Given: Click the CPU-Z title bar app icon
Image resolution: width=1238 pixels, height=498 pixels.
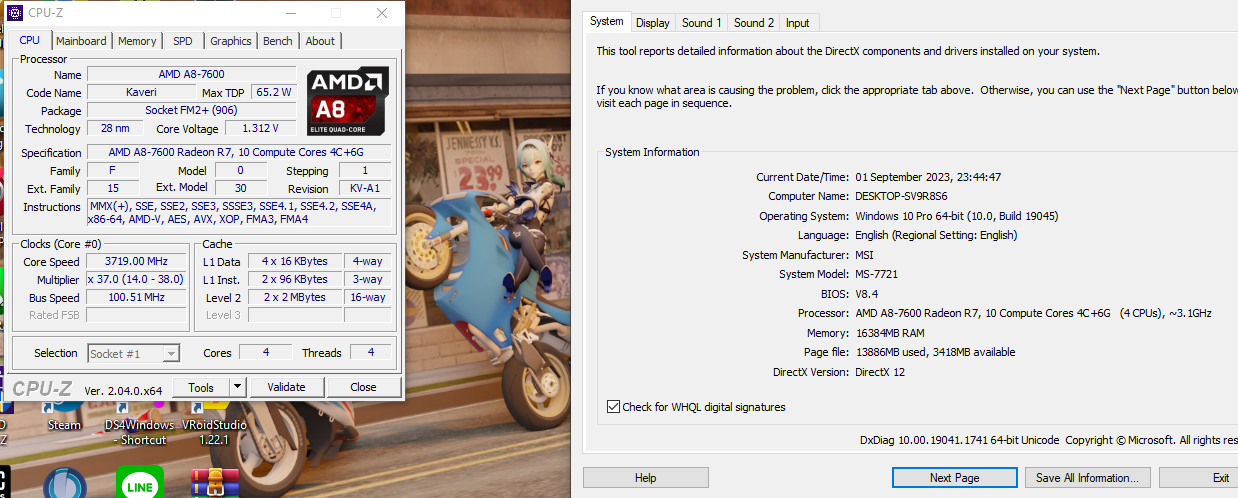Looking at the screenshot, I should tap(15, 14).
